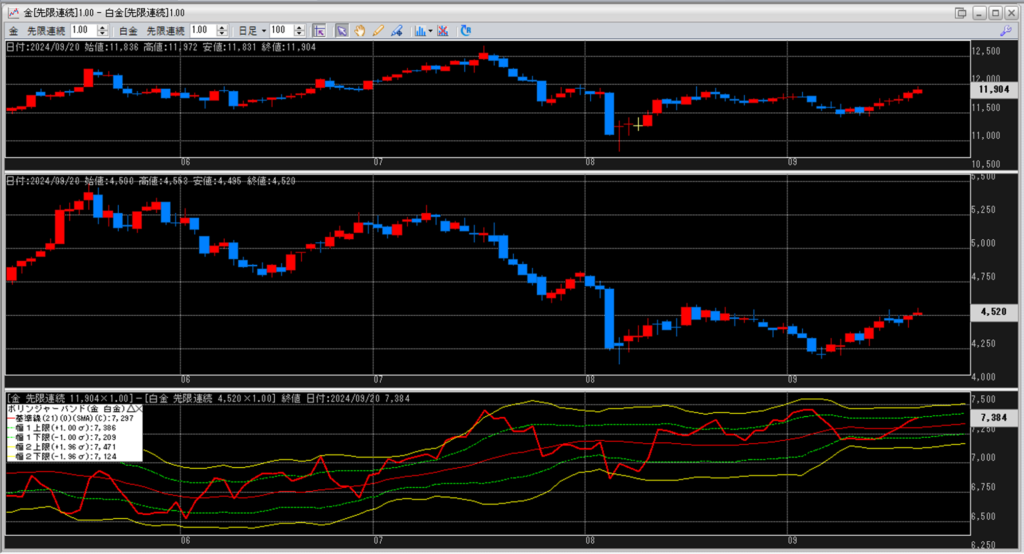Open the bar chart indicator icon
This screenshot has height=554, width=1024.
pos(419,31)
